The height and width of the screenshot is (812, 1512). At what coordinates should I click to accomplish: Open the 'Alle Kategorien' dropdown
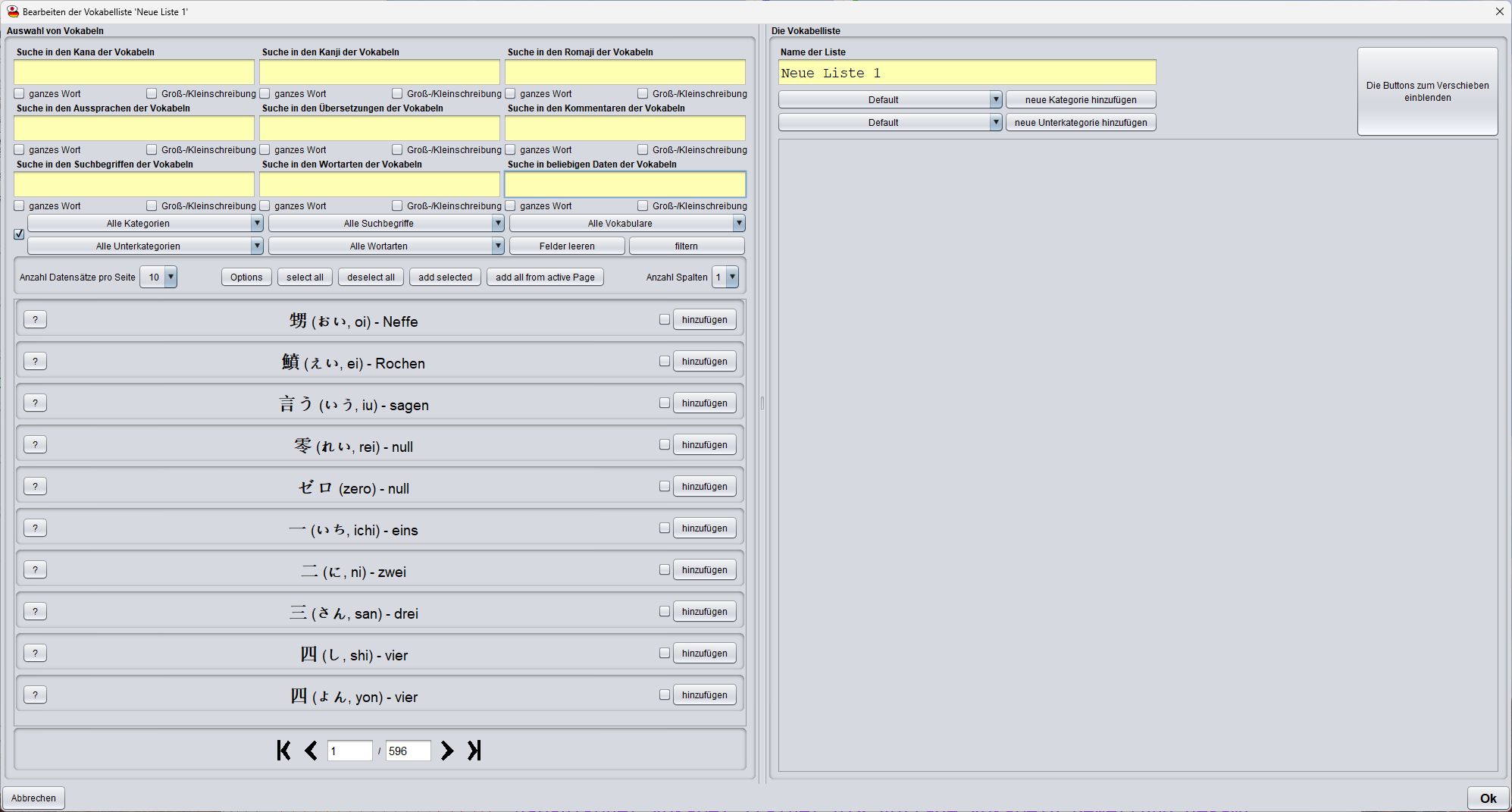(146, 224)
